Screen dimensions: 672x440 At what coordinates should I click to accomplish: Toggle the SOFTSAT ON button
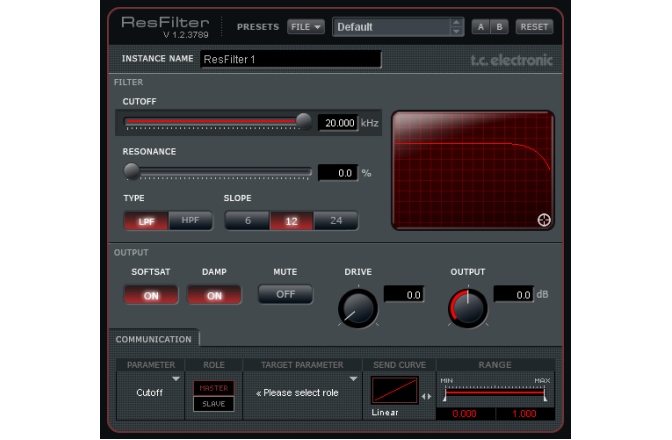(151, 295)
